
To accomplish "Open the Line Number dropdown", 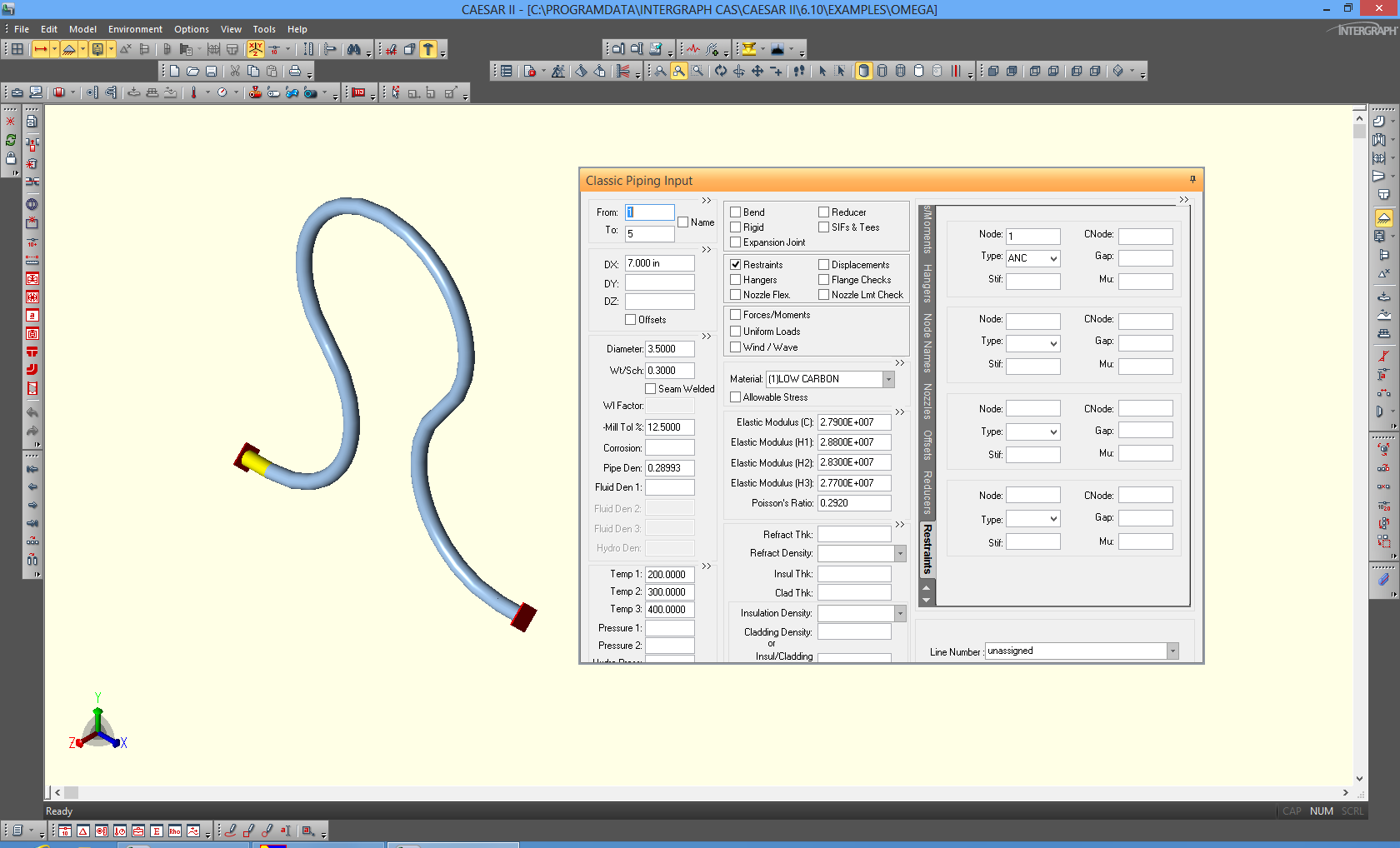I will point(1172,651).
